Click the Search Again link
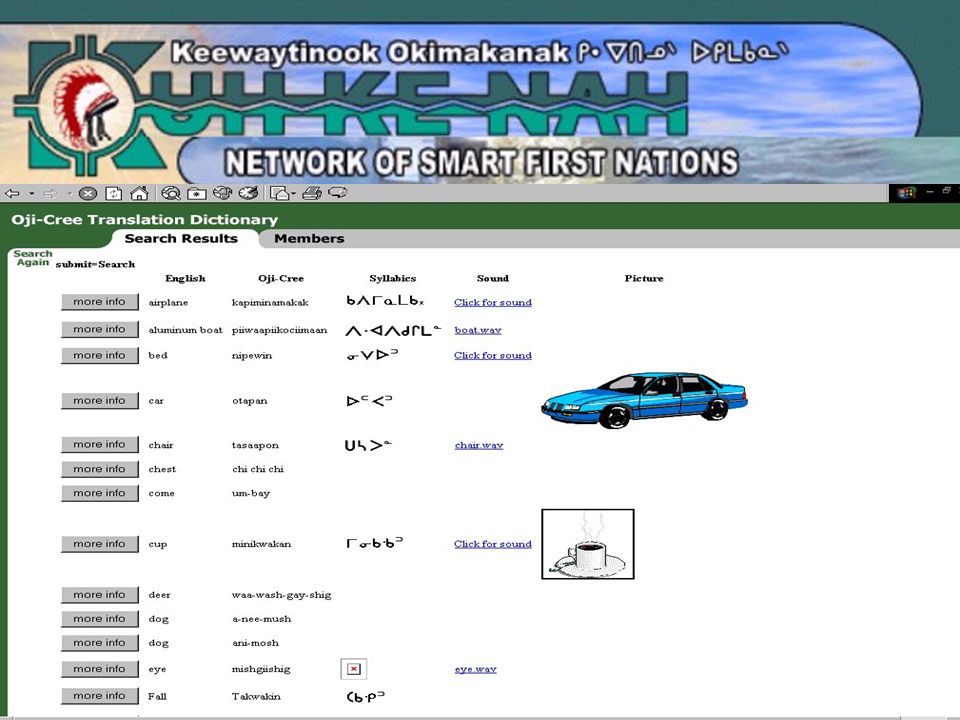Image resolution: width=960 pixels, height=720 pixels. pyautogui.click(x=32, y=258)
